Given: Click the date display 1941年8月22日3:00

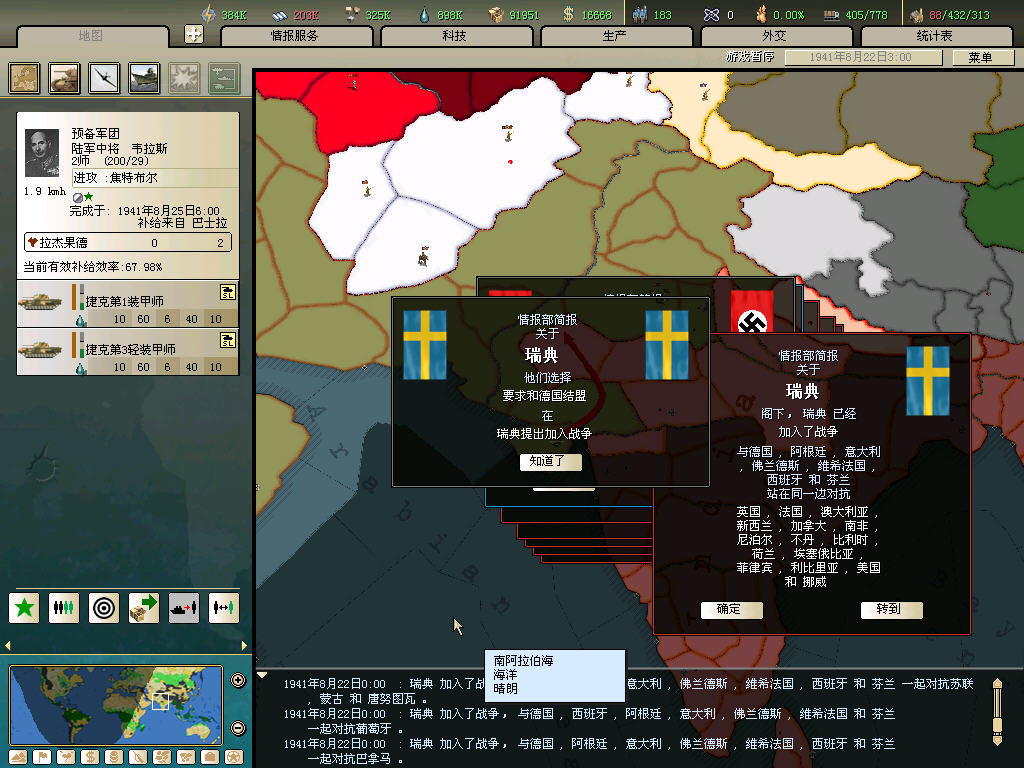Looking at the screenshot, I should (863, 57).
